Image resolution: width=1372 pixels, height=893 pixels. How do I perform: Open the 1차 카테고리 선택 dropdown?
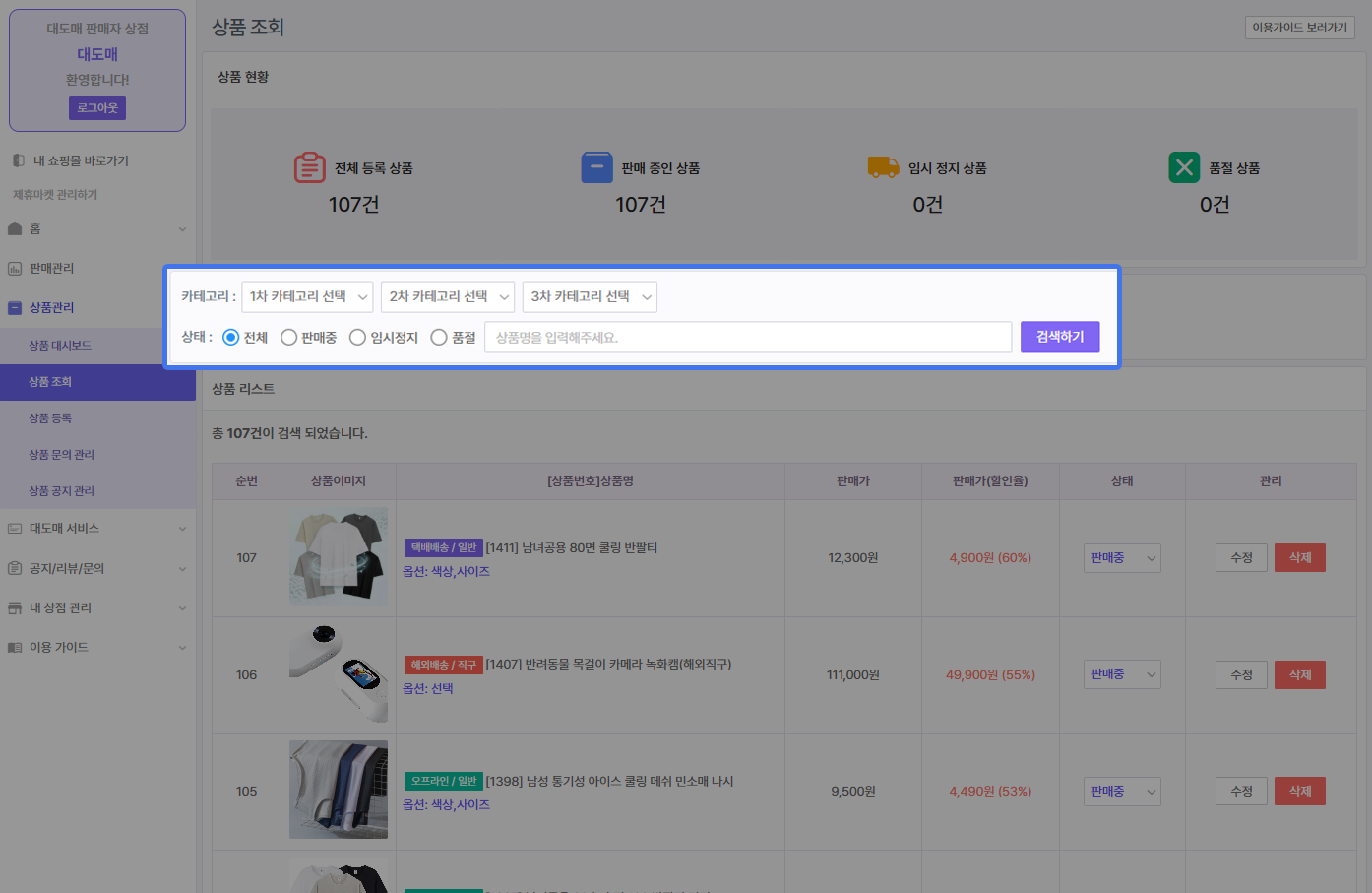307,296
